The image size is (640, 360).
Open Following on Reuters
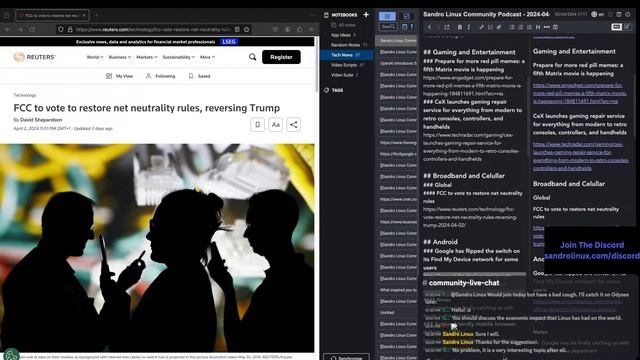(x=160, y=76)
